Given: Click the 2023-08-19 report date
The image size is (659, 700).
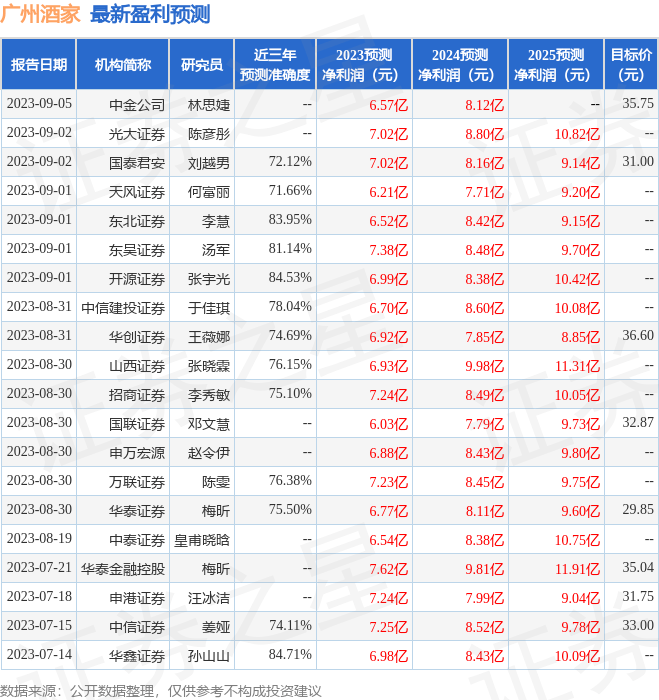Looking at the screenshot, I should click(x=39, y=539).
